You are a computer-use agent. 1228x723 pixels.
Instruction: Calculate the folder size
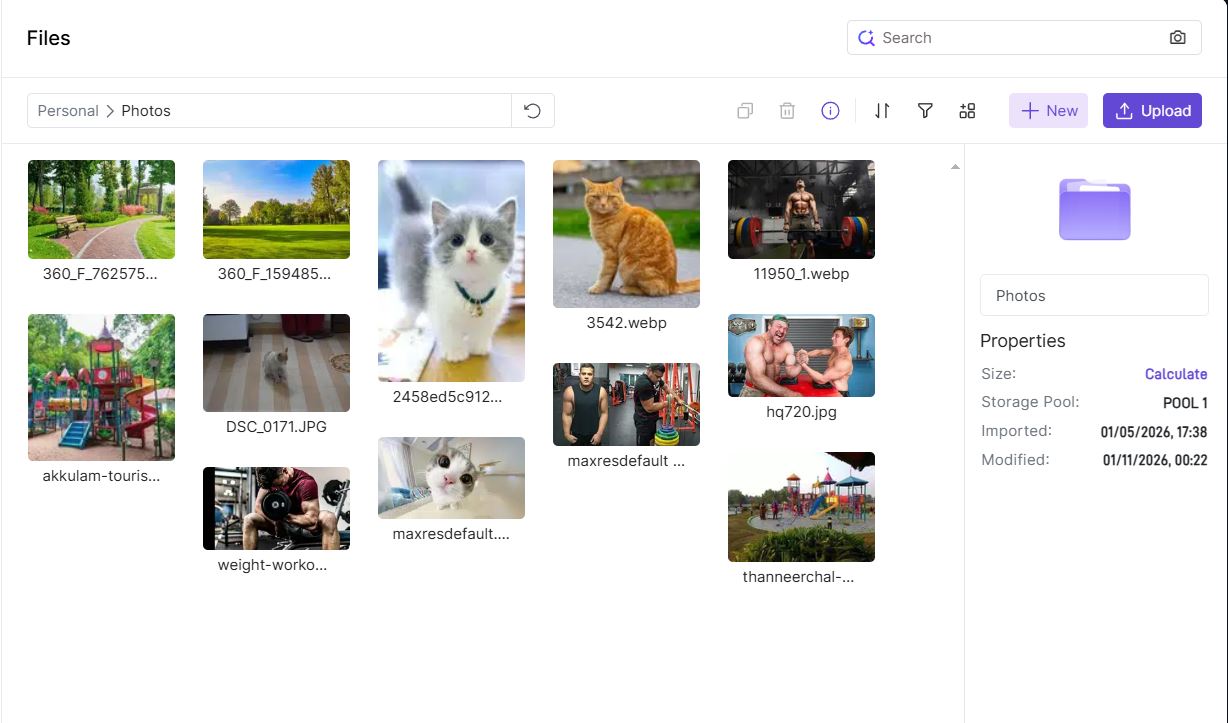click(x=1175, y=374)
